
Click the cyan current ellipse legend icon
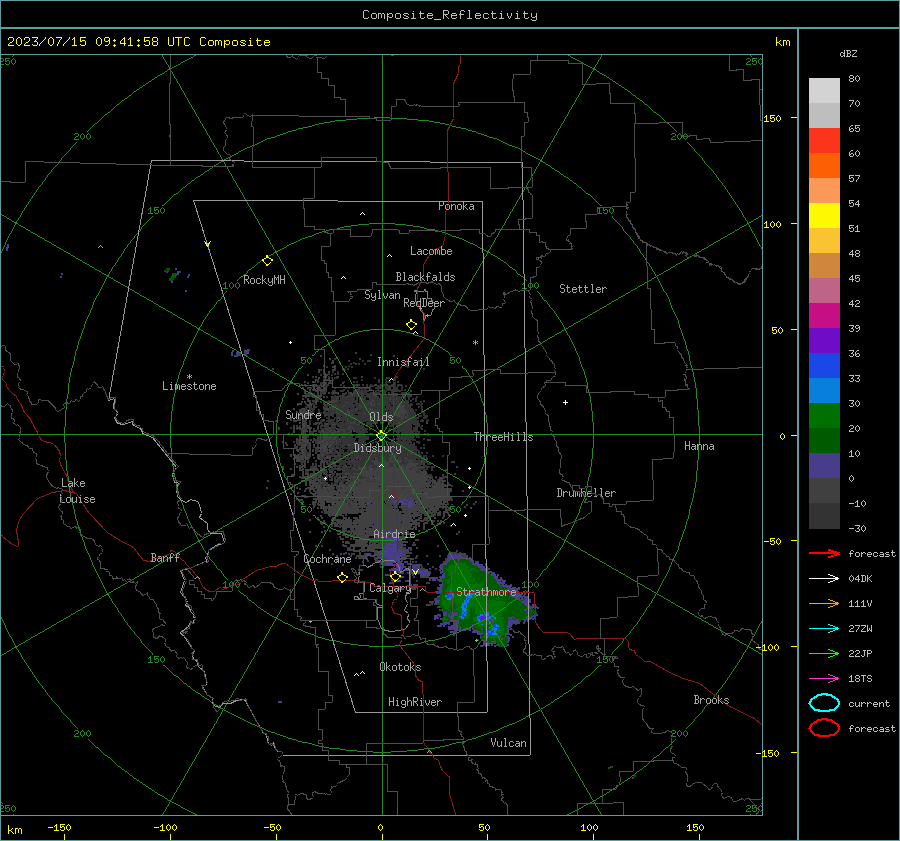click(x=824, y=703)
